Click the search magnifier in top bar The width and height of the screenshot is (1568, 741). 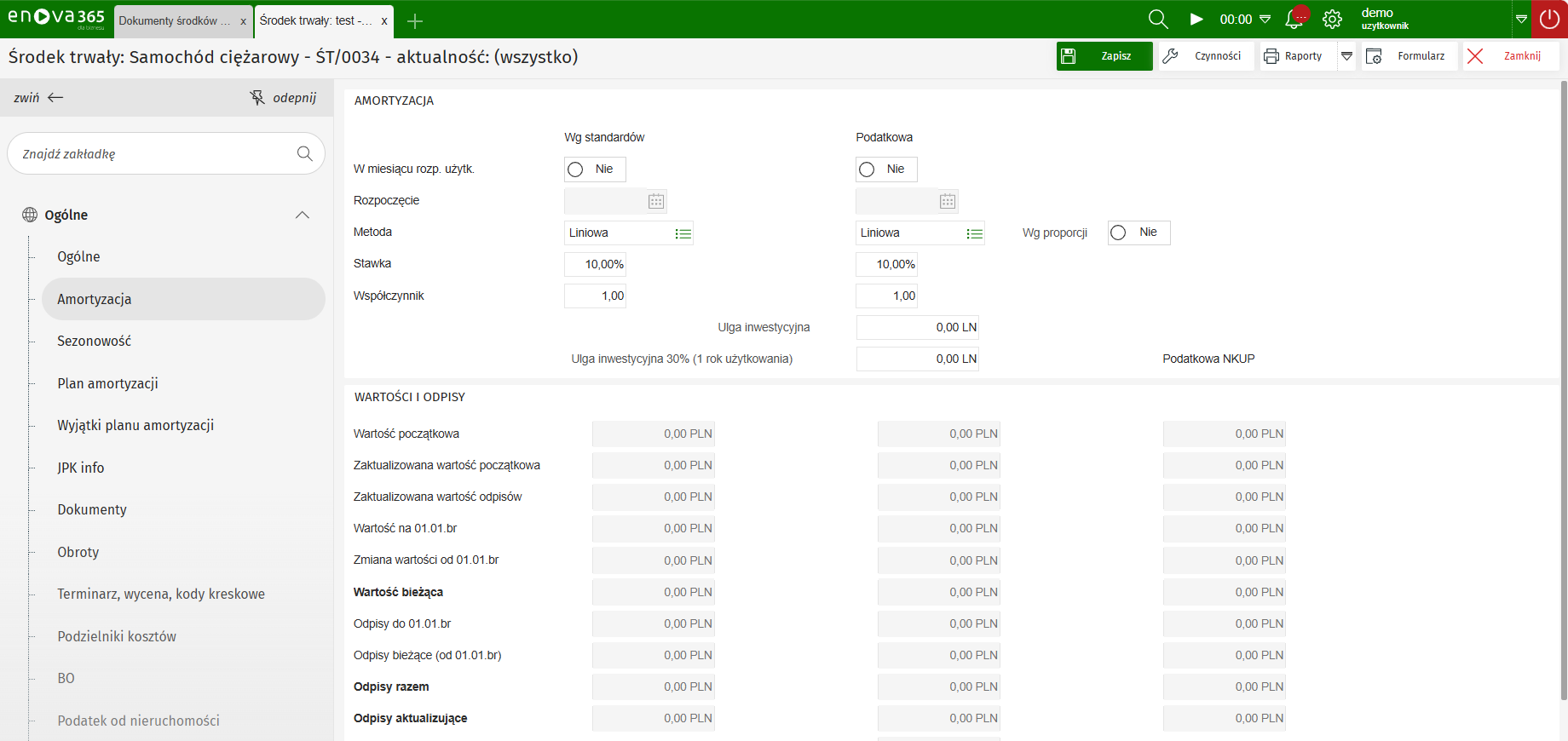[x=1157, y=19]
